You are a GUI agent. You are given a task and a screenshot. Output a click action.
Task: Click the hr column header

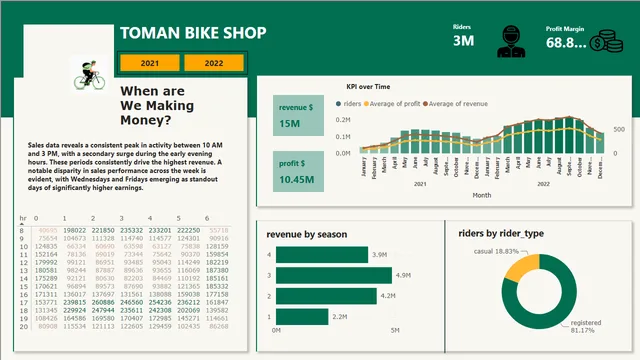[23, 218]
